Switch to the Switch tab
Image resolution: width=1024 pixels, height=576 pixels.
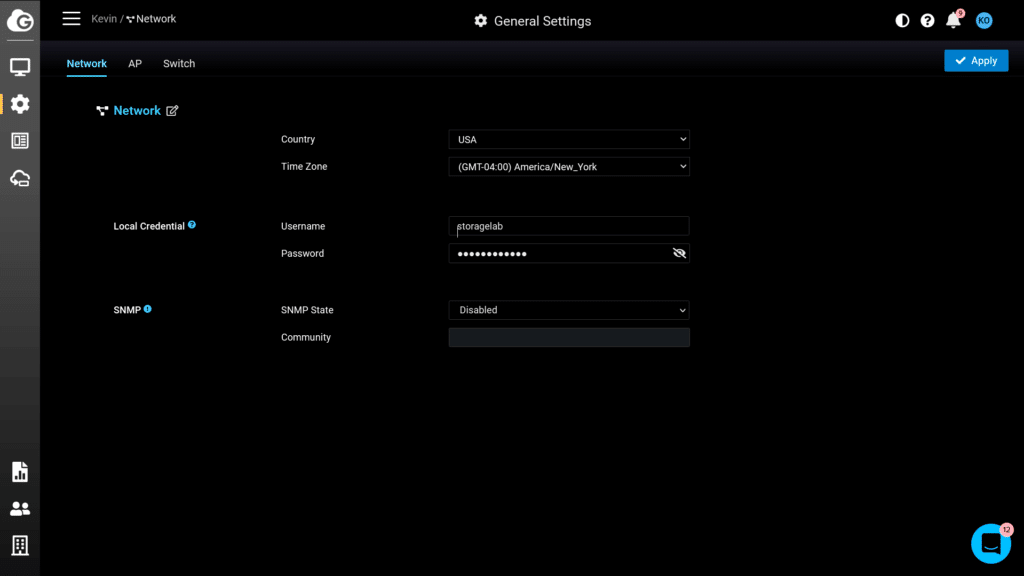click(x=179, y=63)
